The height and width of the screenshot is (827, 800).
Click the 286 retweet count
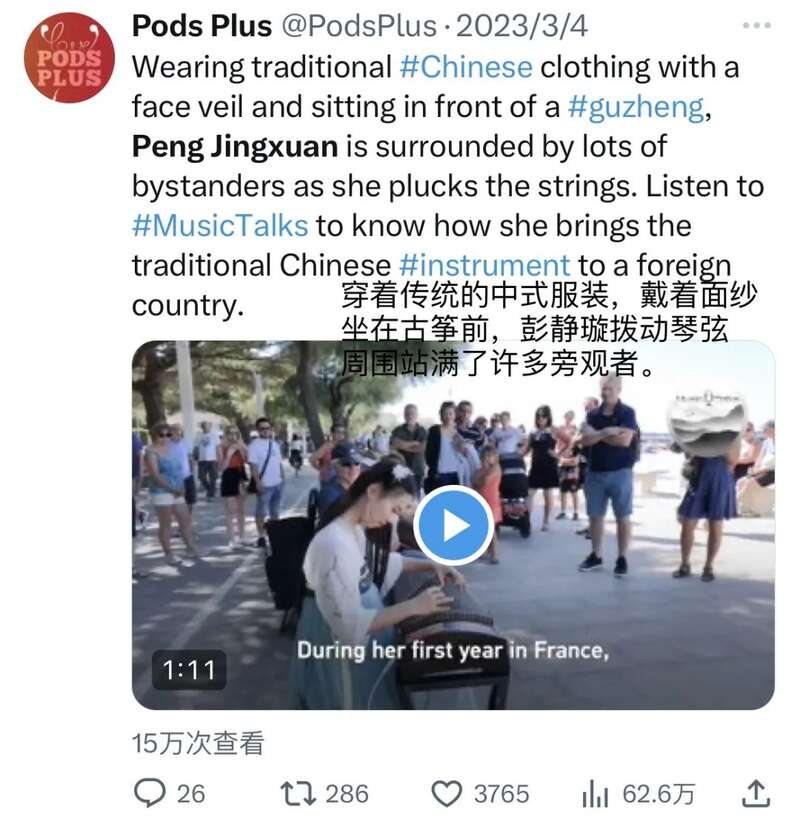[x=347, y=794]
